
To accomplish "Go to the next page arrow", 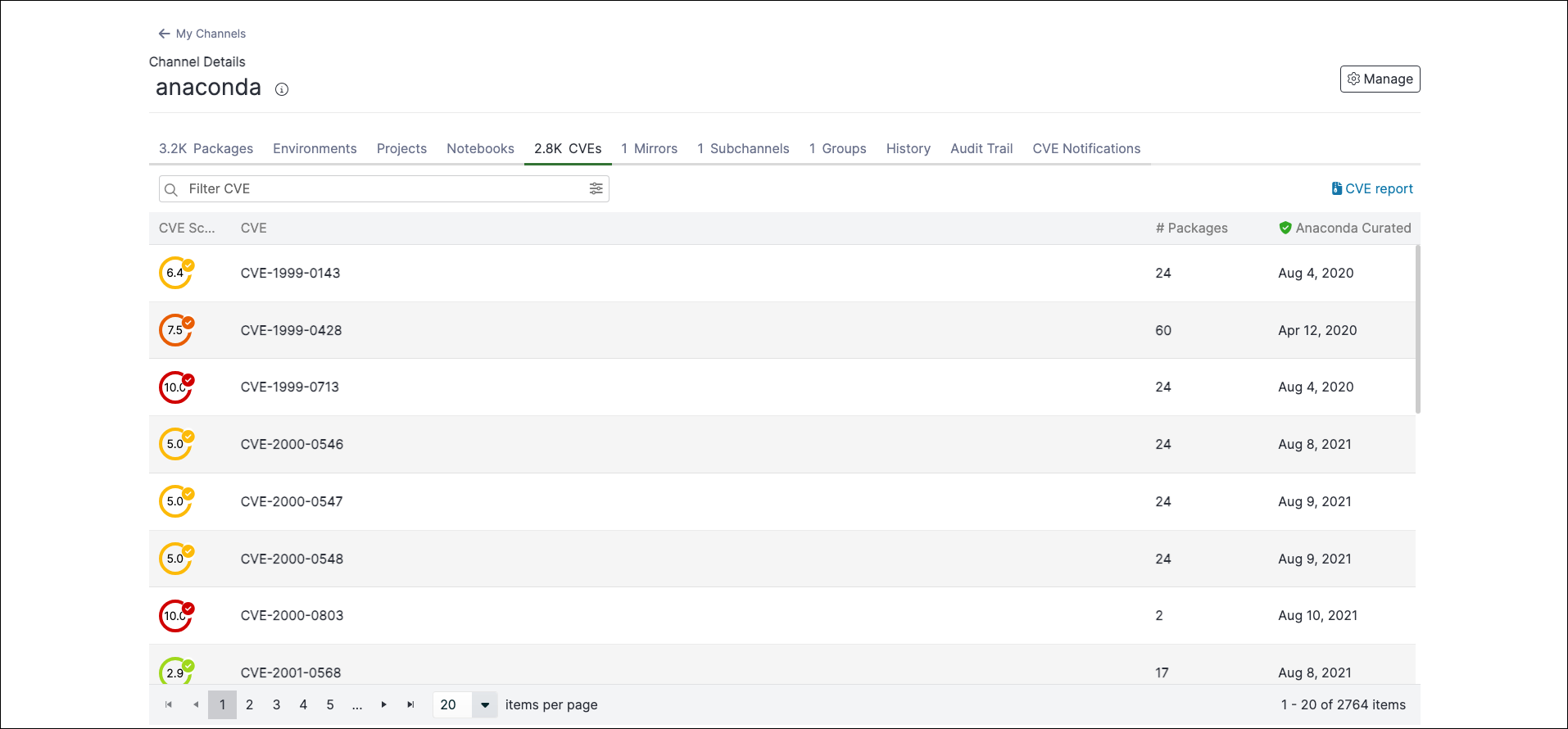I will [383, 704].
